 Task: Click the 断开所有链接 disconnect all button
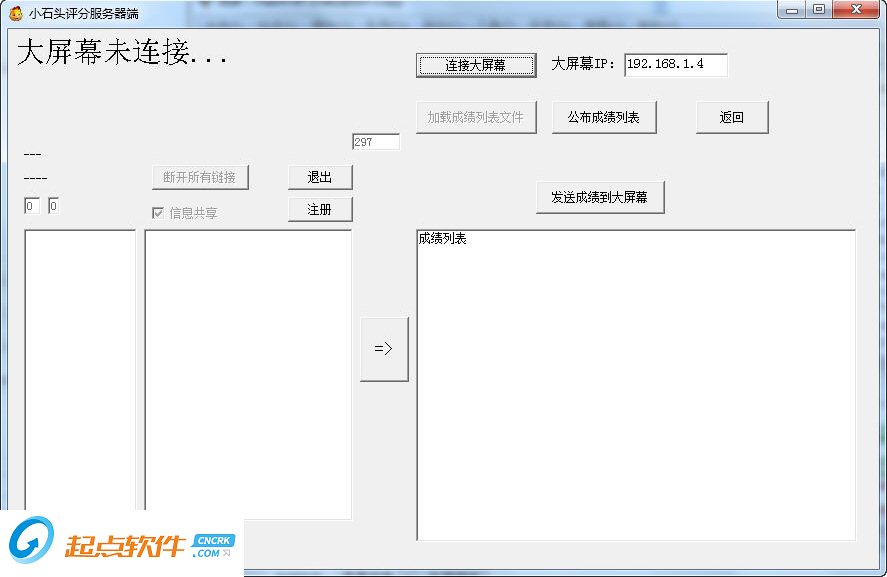(x=198, y=177)
